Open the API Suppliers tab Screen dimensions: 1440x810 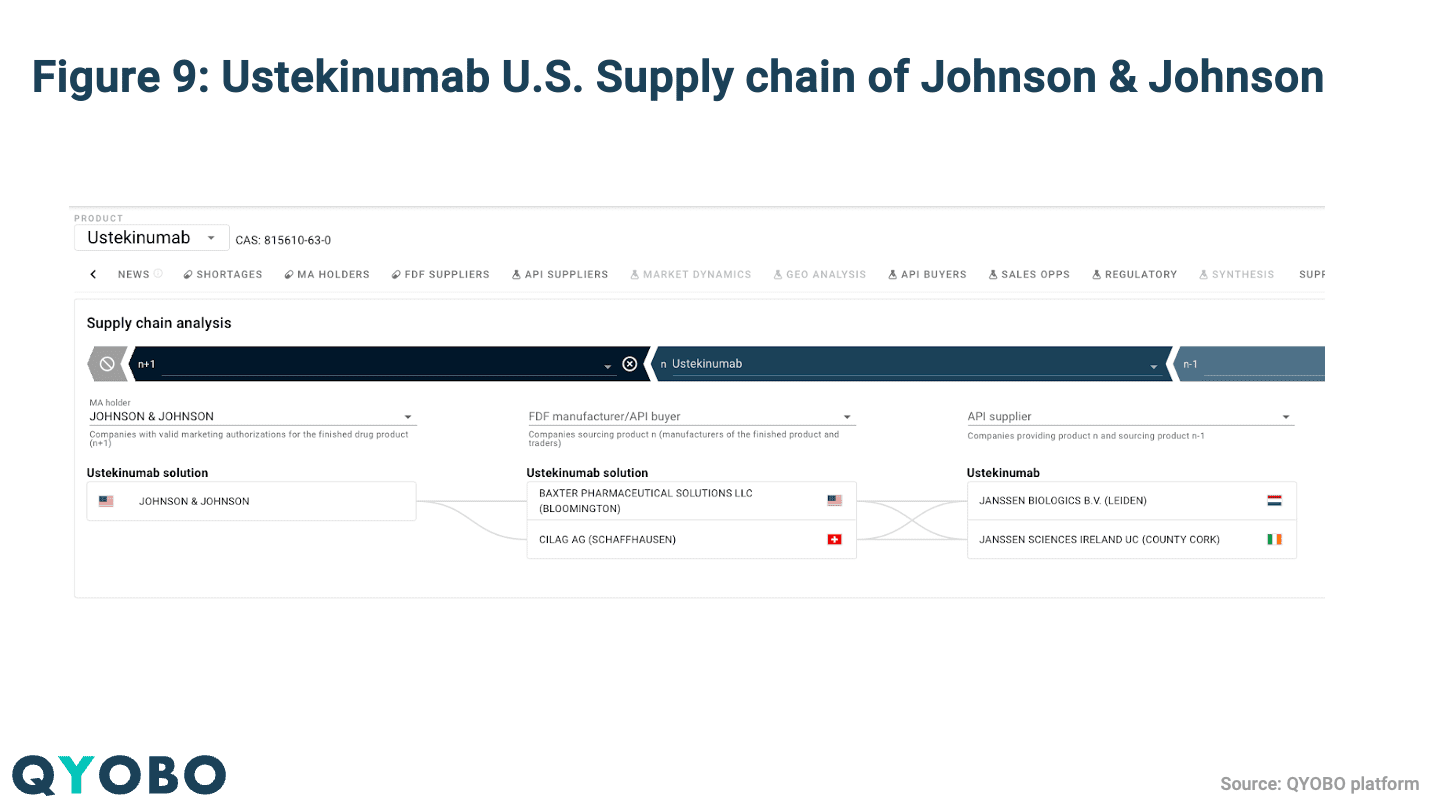[560, 274]
